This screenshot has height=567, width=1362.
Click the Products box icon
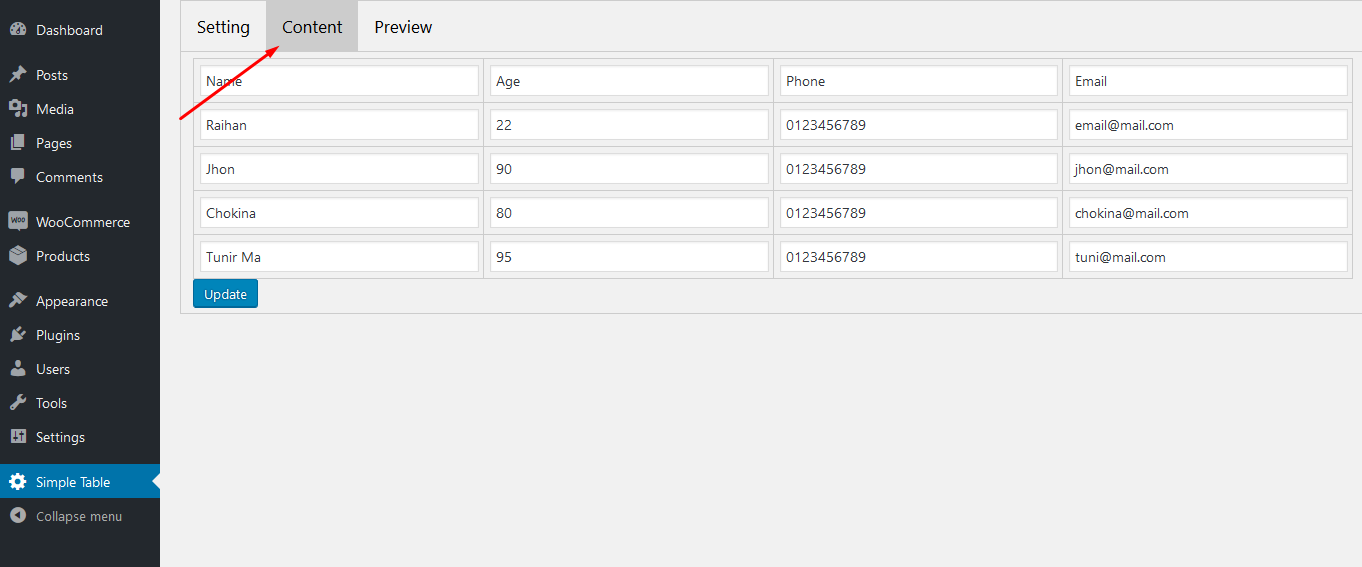[18, 256]
